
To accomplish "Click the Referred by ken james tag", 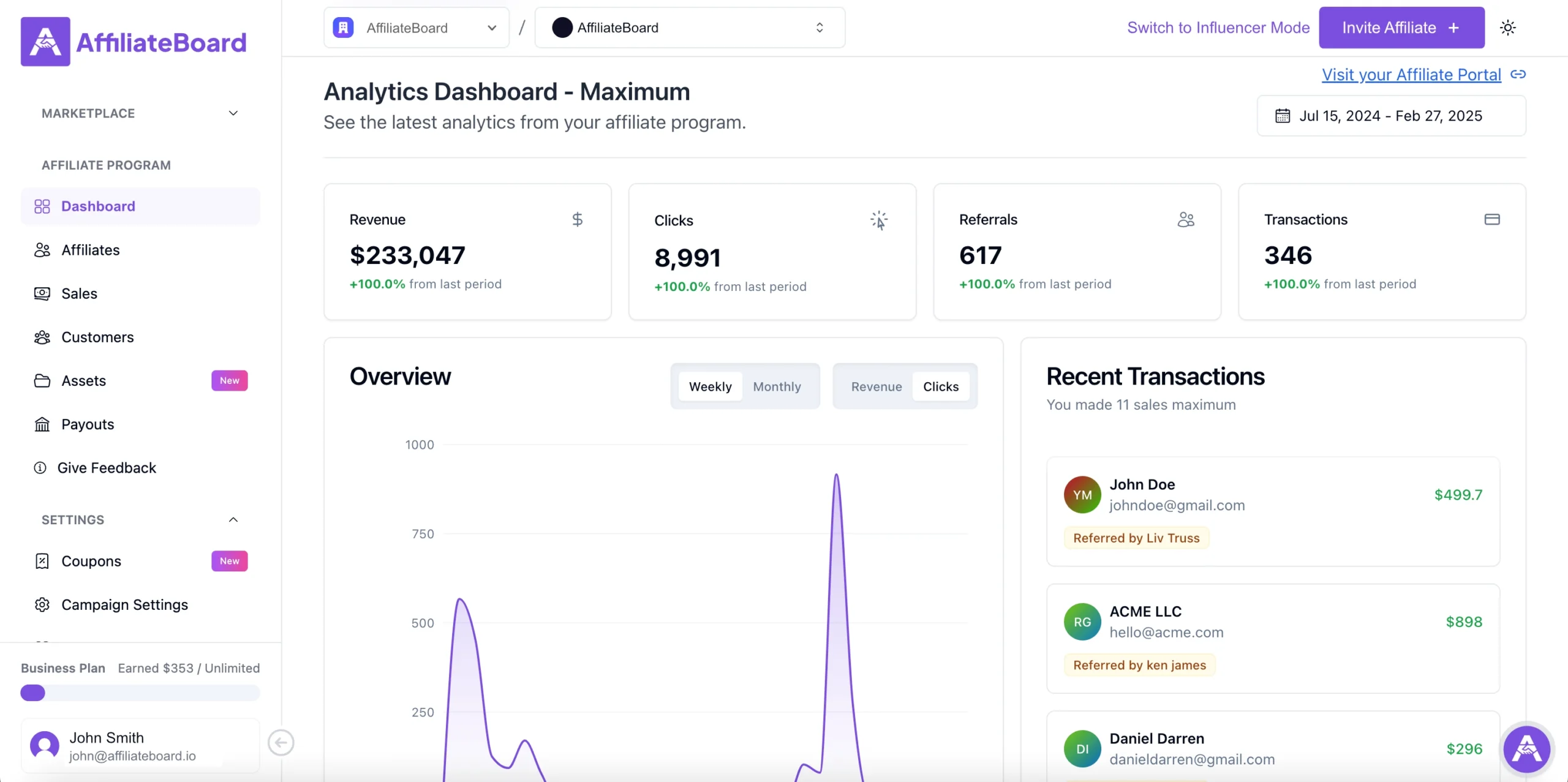I will tap(1140, 665).
